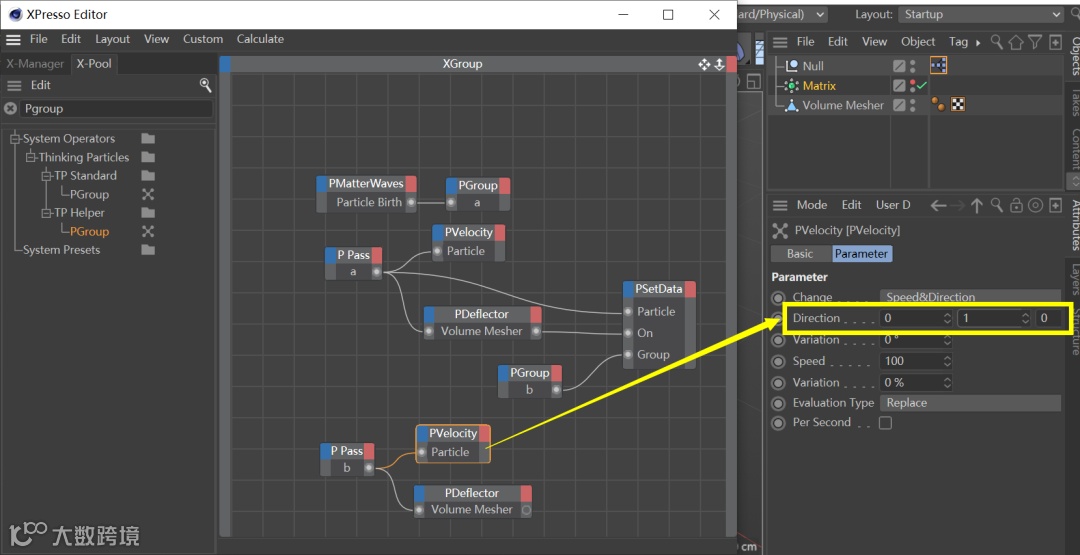Expand hidden Object Manager menus arrow

pos(978,43)
